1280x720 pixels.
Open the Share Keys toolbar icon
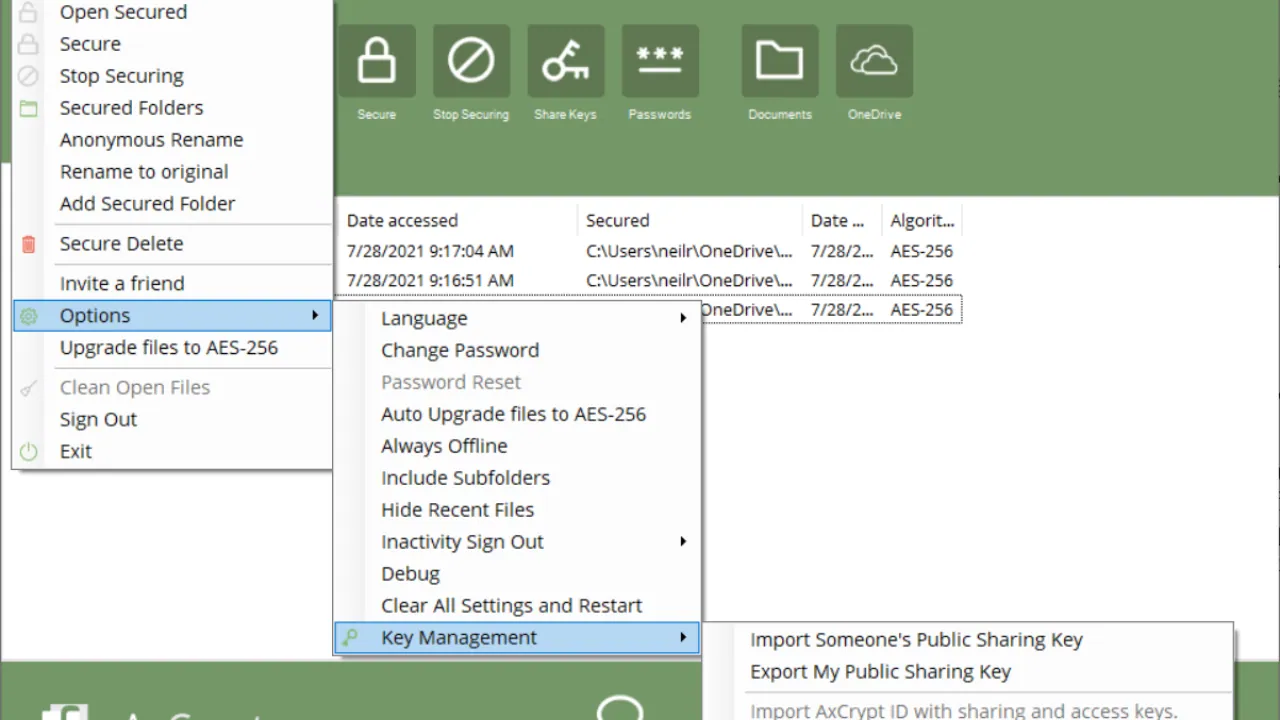(x=565, y=61)
